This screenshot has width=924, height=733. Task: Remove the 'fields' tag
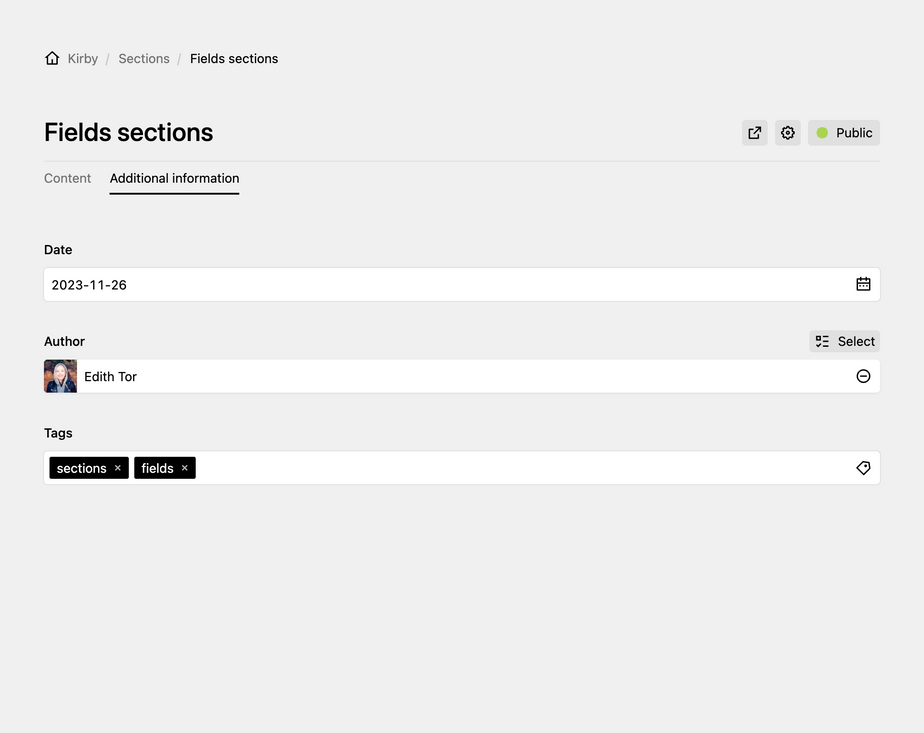[185, 468]
